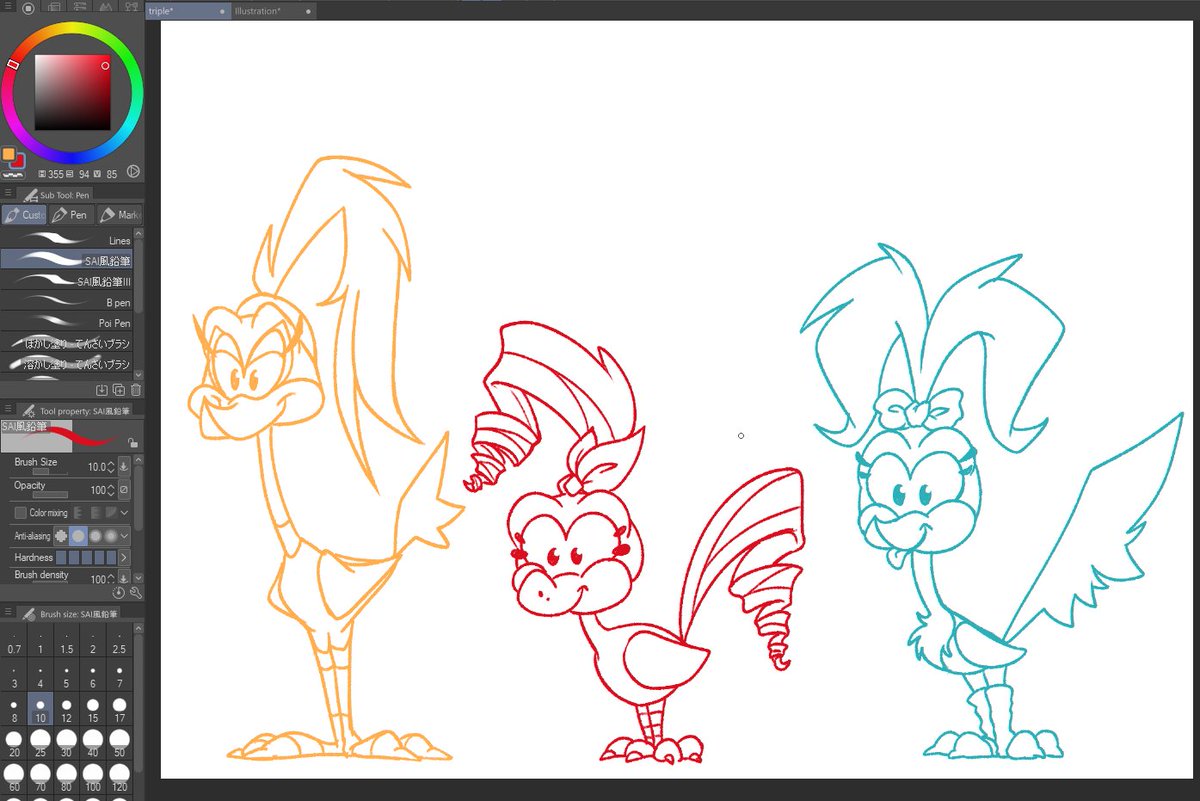
Task: Select the SAI風鉛筆III brush
Action: coord(67,281)
